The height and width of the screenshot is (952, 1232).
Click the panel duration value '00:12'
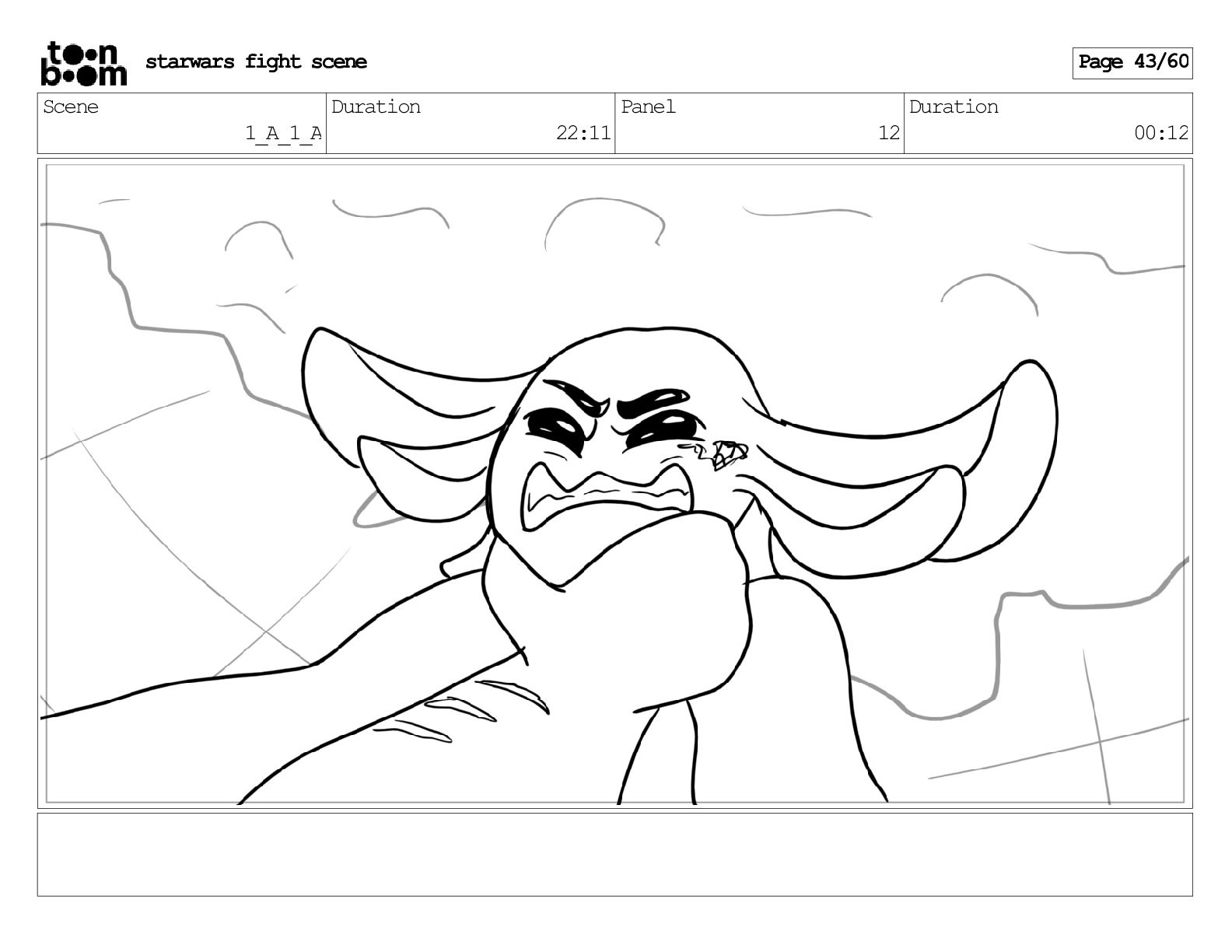pyautogui.click(x=1161, y=133)
